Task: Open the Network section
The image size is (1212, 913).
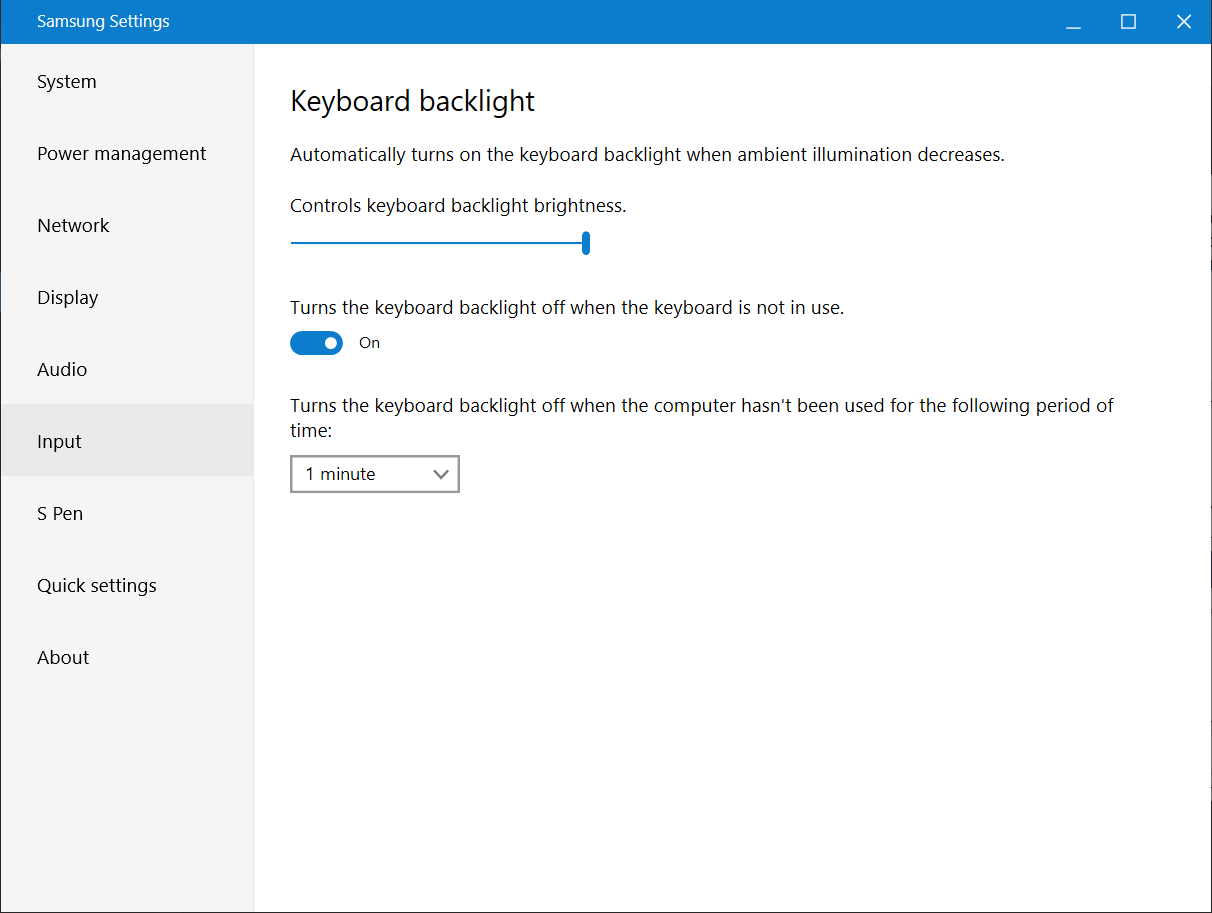Action: point(127,226)
